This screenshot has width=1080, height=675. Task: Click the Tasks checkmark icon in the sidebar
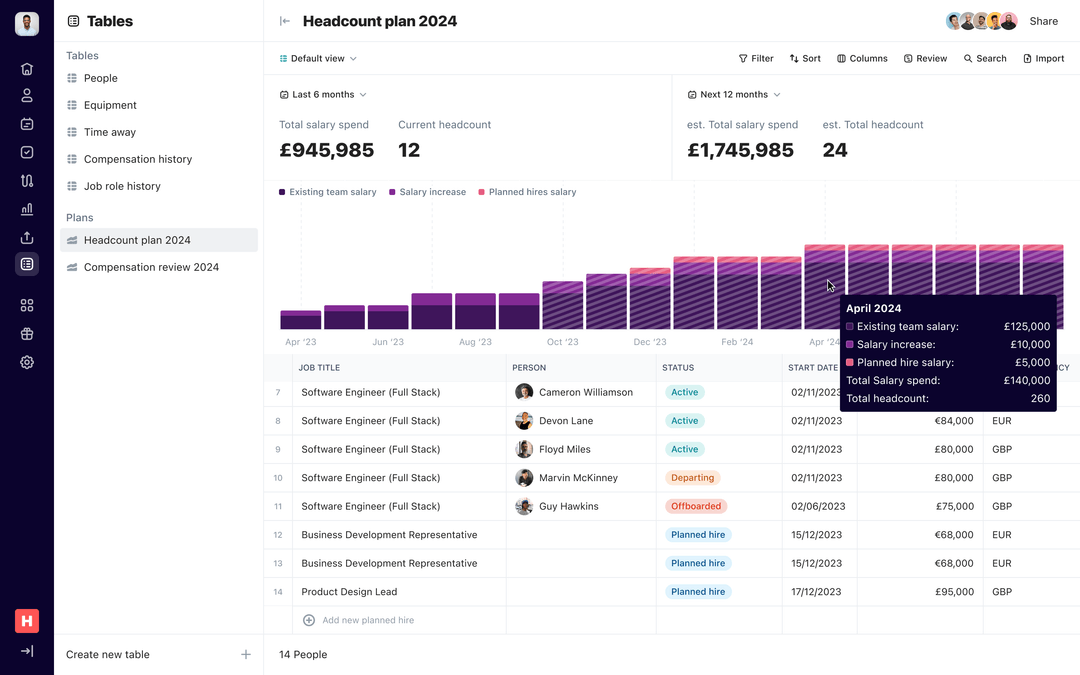[x=27, y=150]
